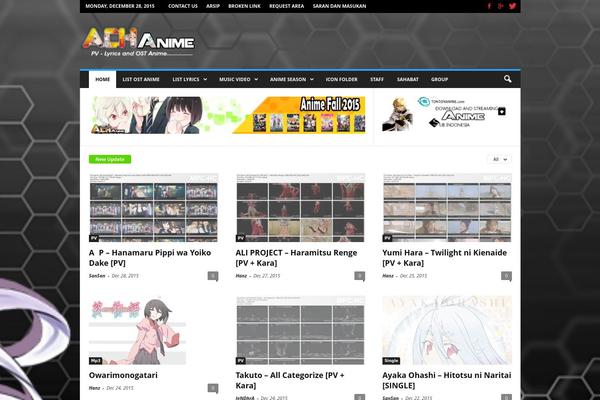The image size is (600, 400).
Task: Expand the List Lyrics dropdown menu
Action: 189,79
